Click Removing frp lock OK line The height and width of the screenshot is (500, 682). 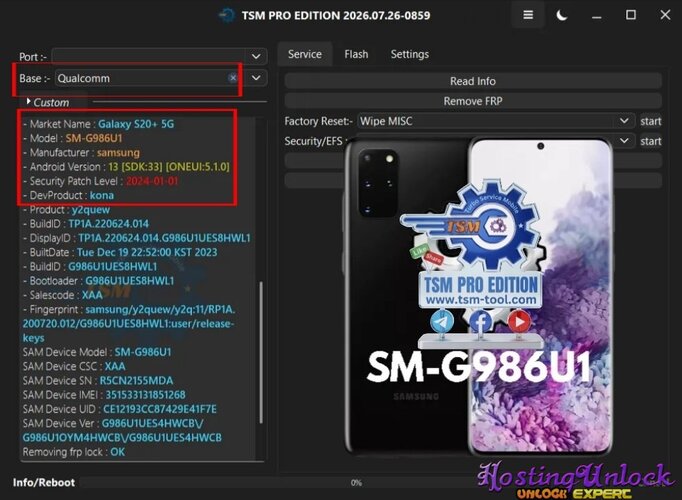point(74,452)
